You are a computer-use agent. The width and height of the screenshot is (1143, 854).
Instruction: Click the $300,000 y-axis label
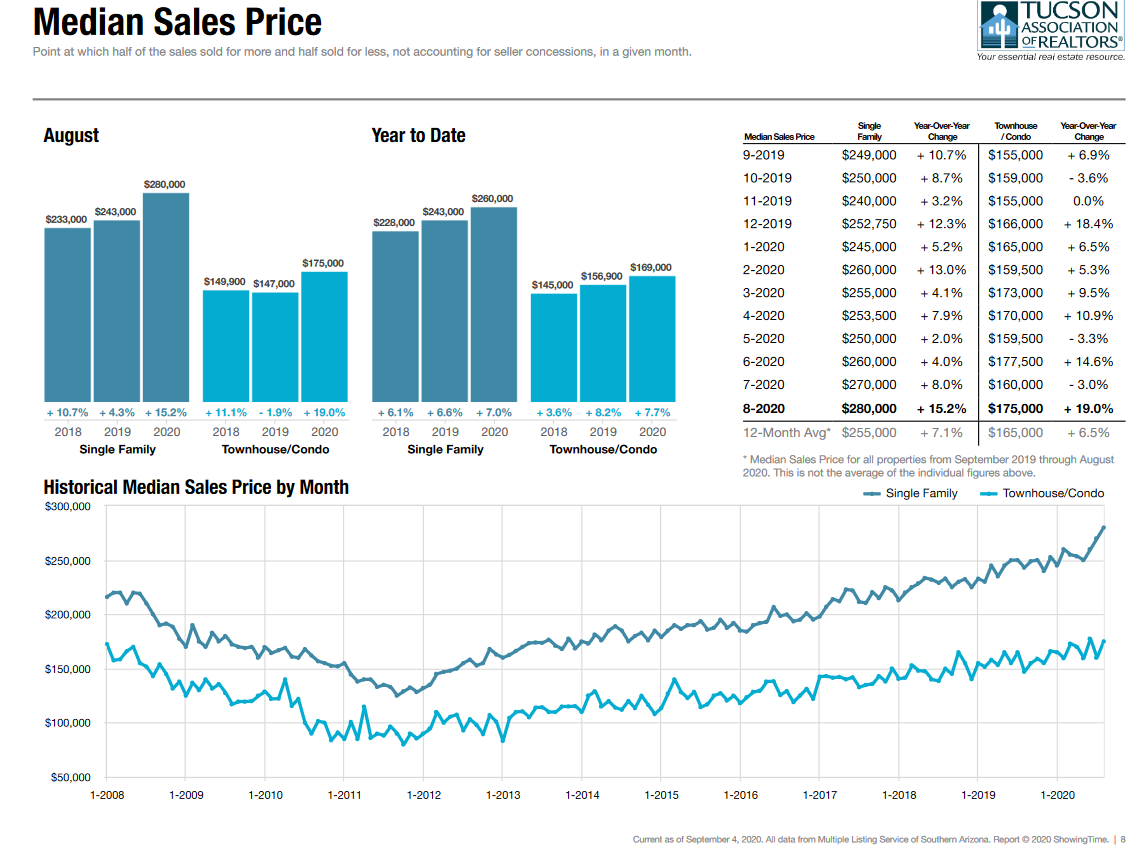tap(68, 507)
